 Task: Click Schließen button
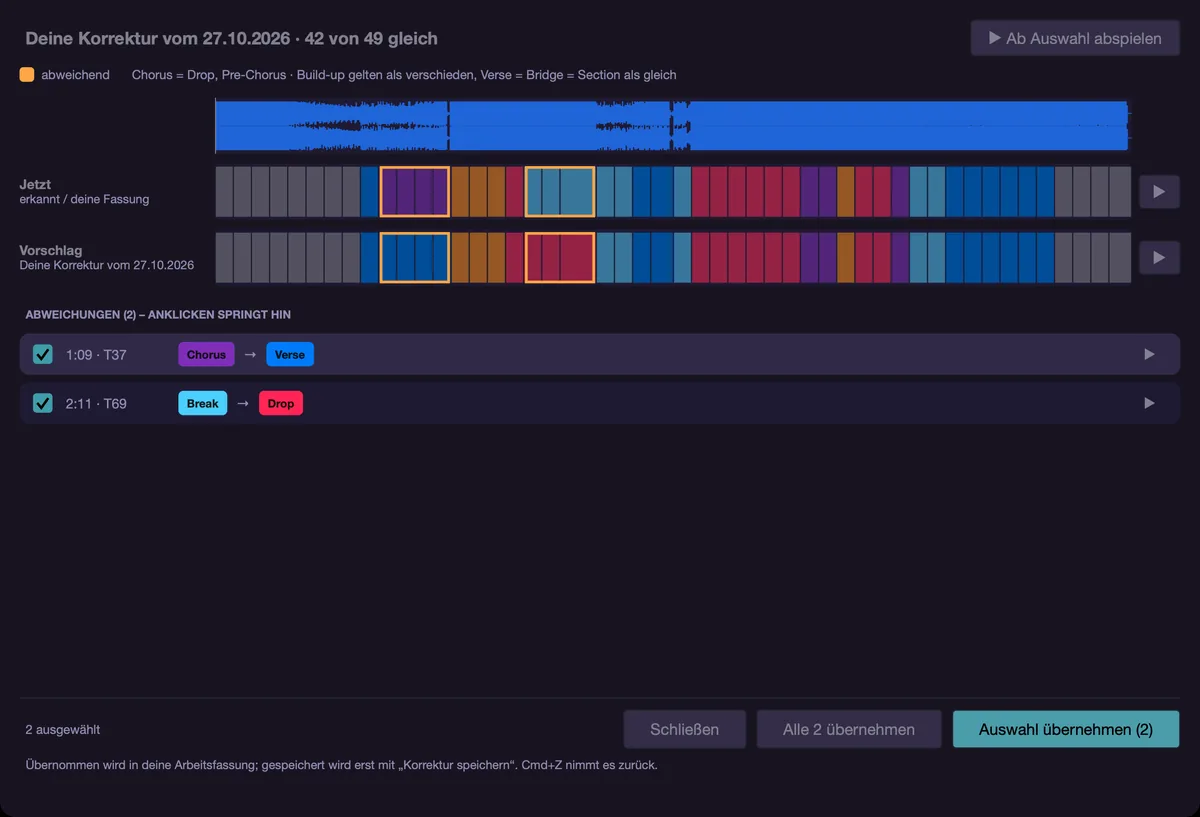(x=685, y=729)
